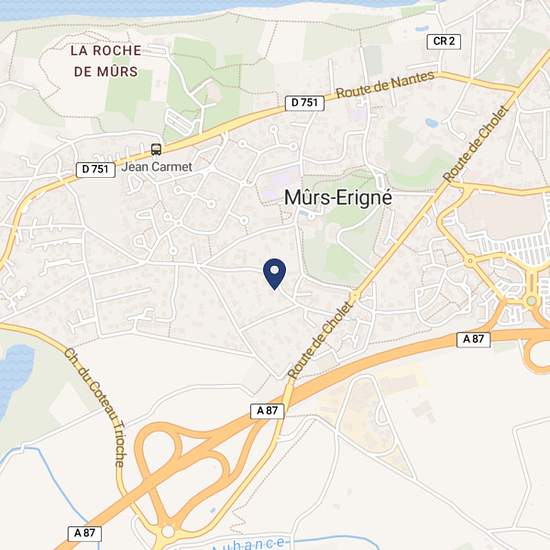Select the Ch. du Coteau Trioche label
550x550 pixels.
tap(95, 407)
